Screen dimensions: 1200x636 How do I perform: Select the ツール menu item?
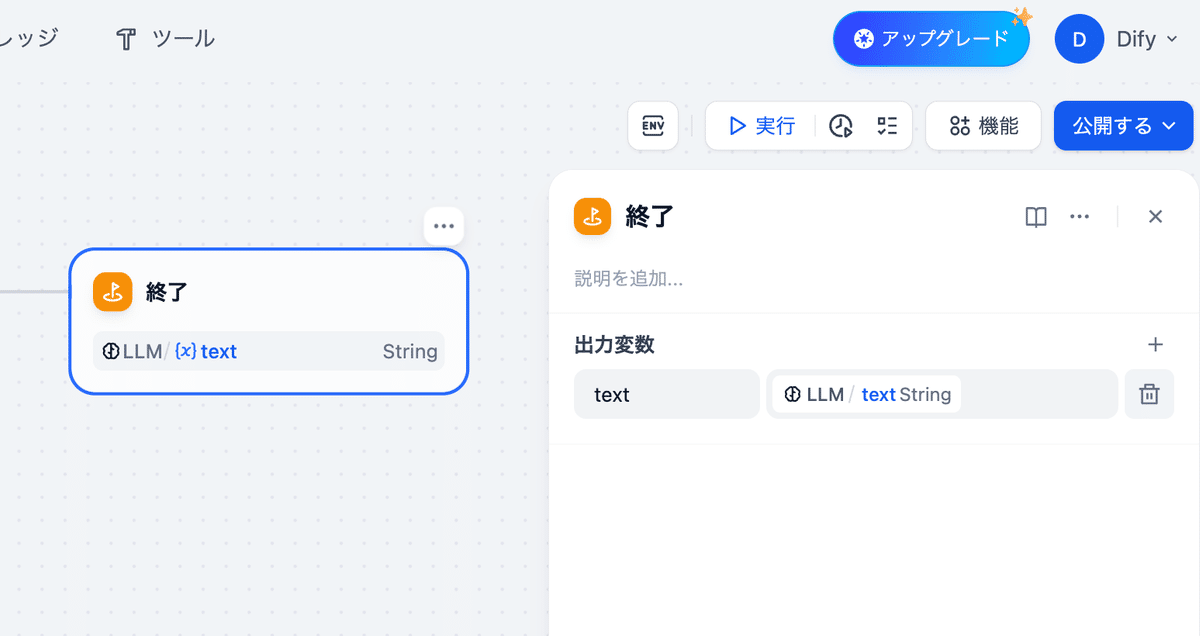[165, 38]
